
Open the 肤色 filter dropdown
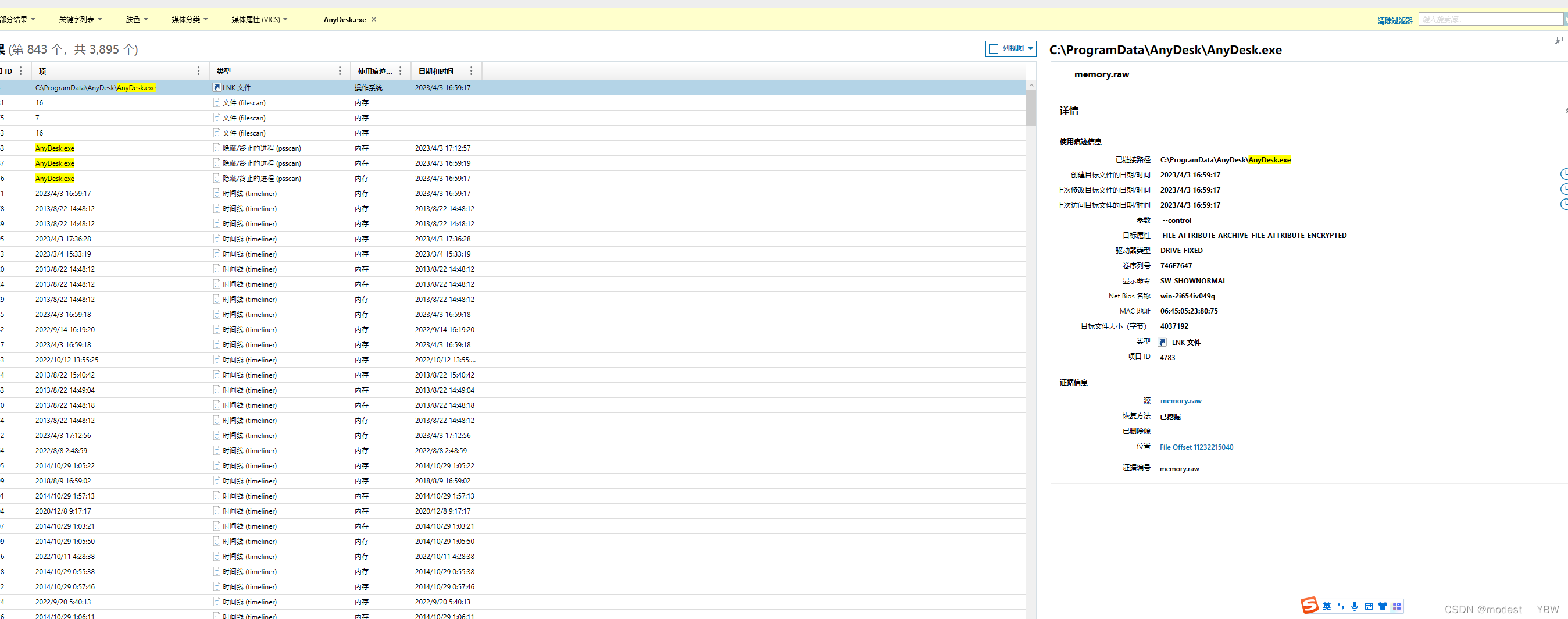[137, 20]
